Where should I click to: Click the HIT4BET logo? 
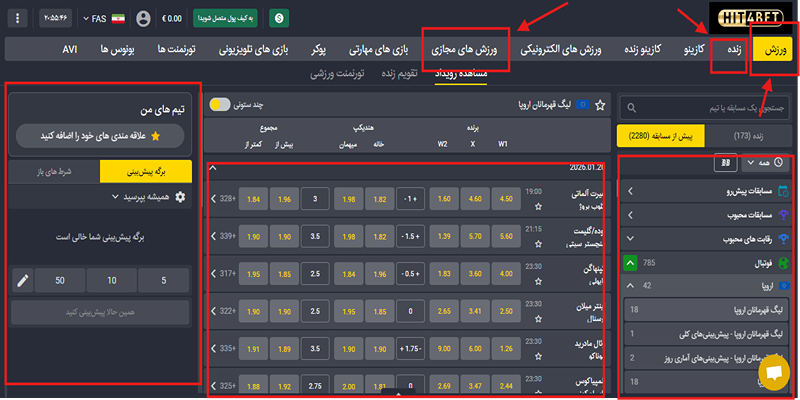(751, 18)
